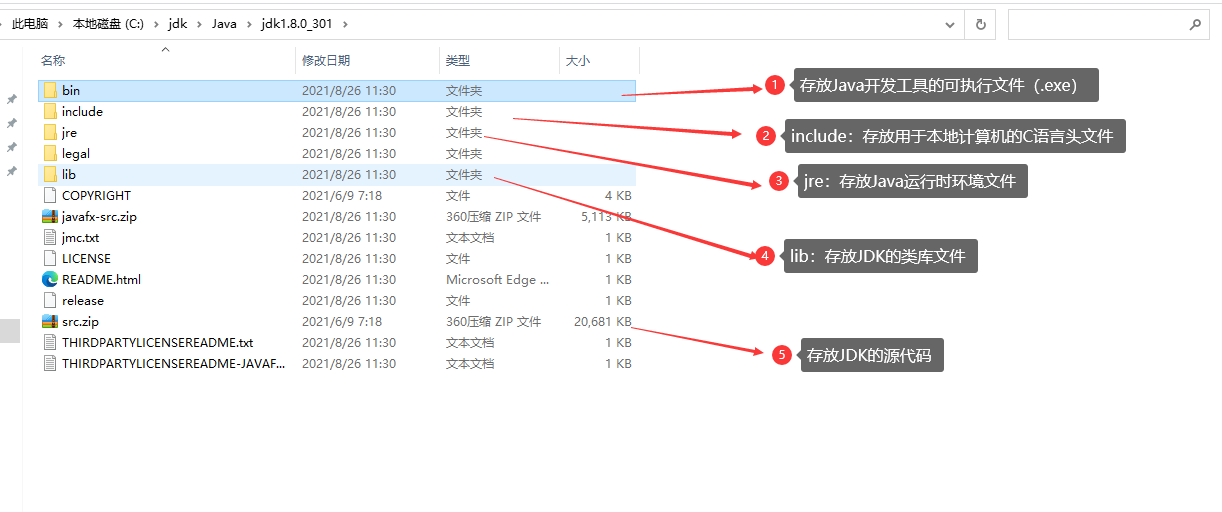Select the file name README.html
Viewport: 1222px width, 512px height.
[101, 279]
